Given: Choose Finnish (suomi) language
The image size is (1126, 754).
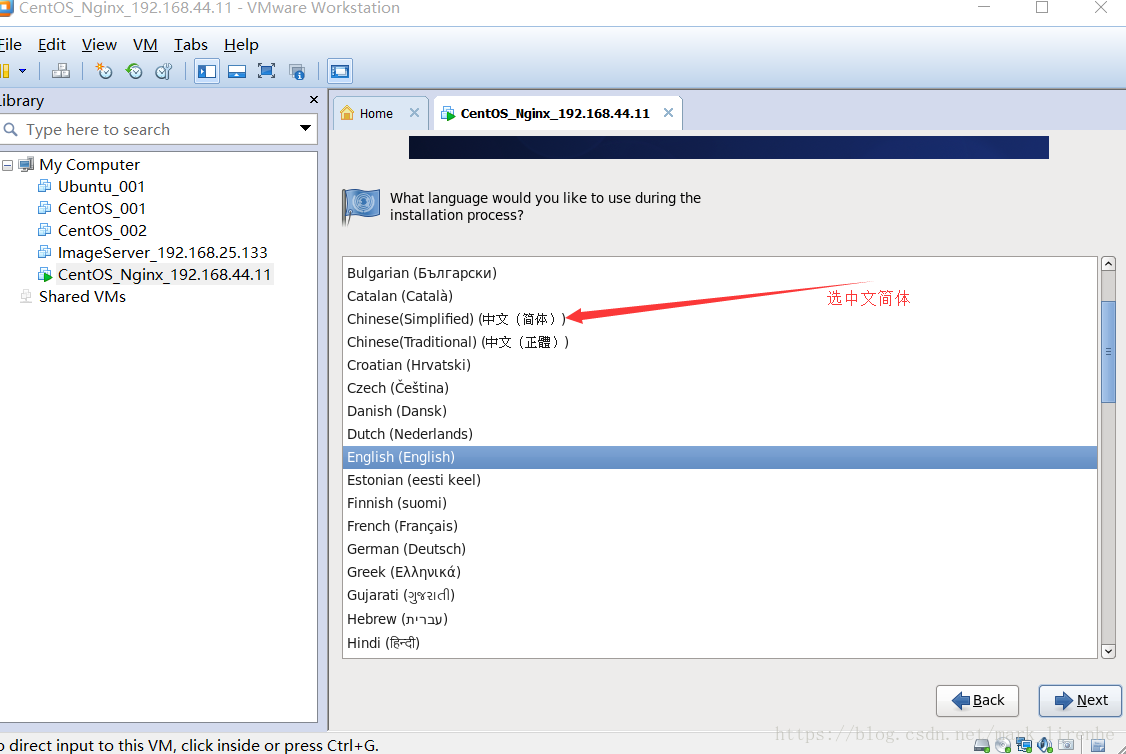Looking at the screenshot, I should (x=720, y=503).
